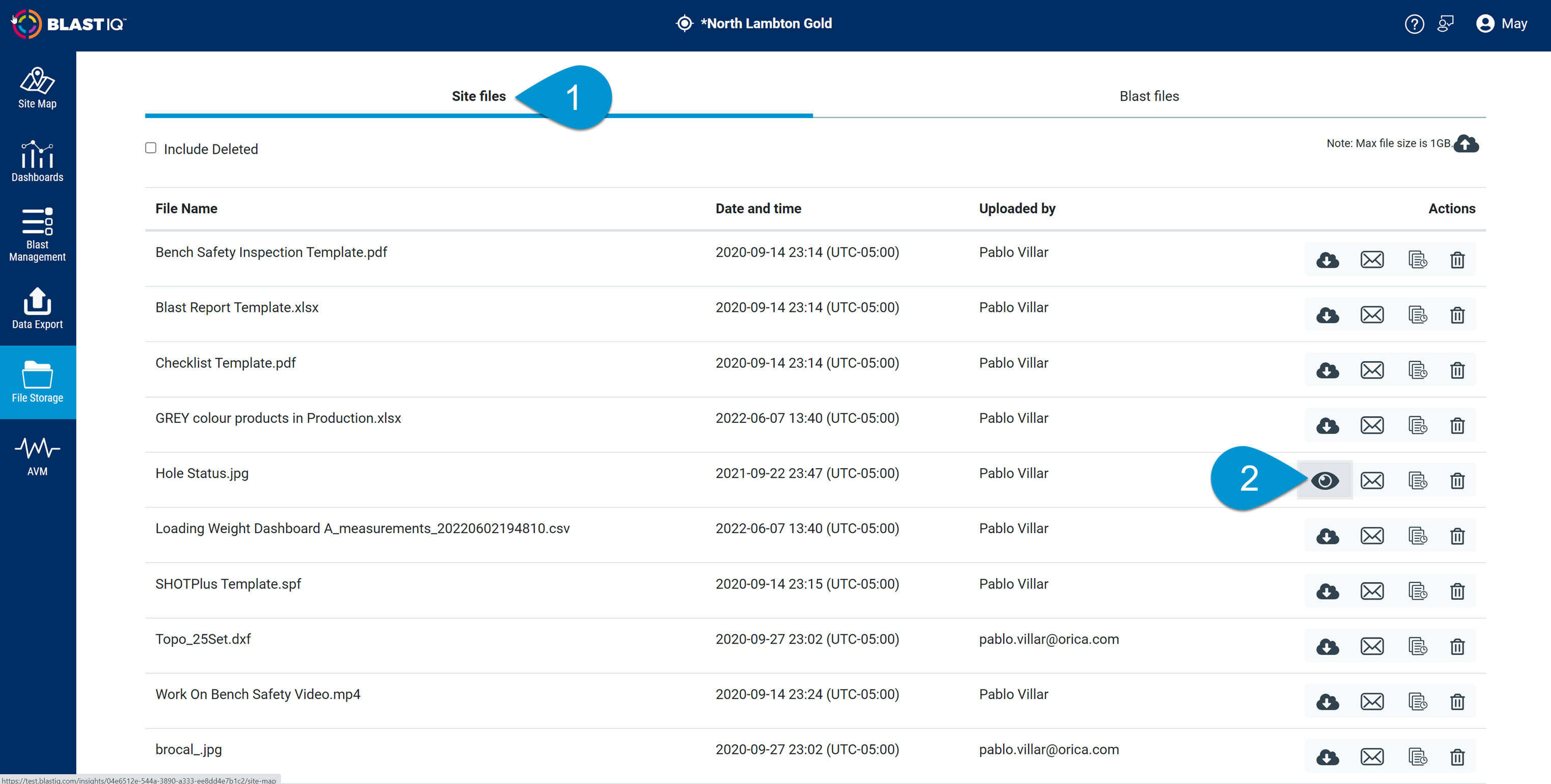Open the May user account menu

[x=1502, y=23]
